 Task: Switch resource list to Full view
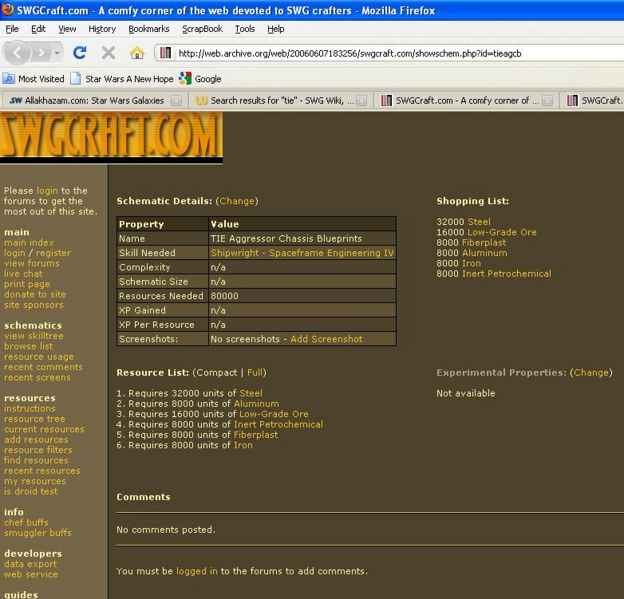tap(256, 373)
